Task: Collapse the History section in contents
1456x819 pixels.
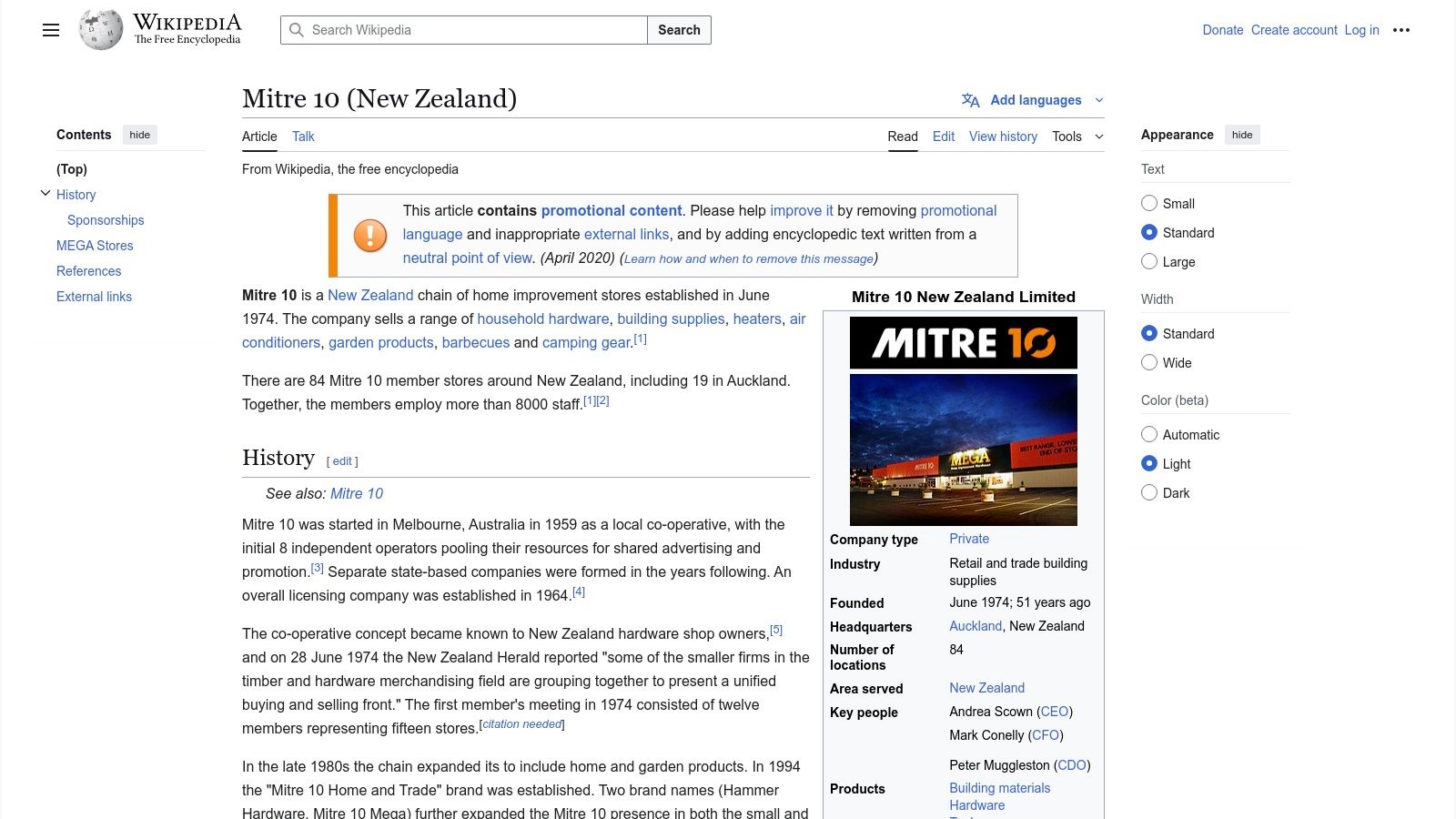Action: pyautogui.click(x=45, y=194)
